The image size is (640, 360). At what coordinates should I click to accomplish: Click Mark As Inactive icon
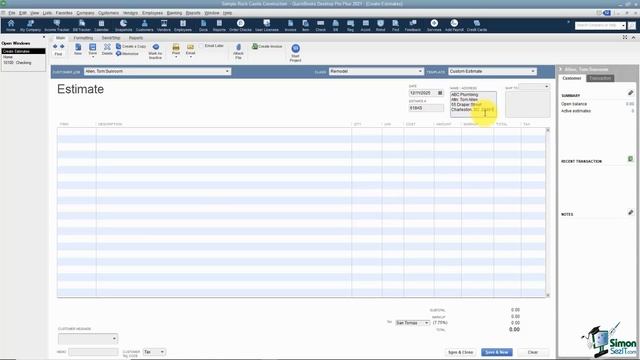(x=156, y=51)
